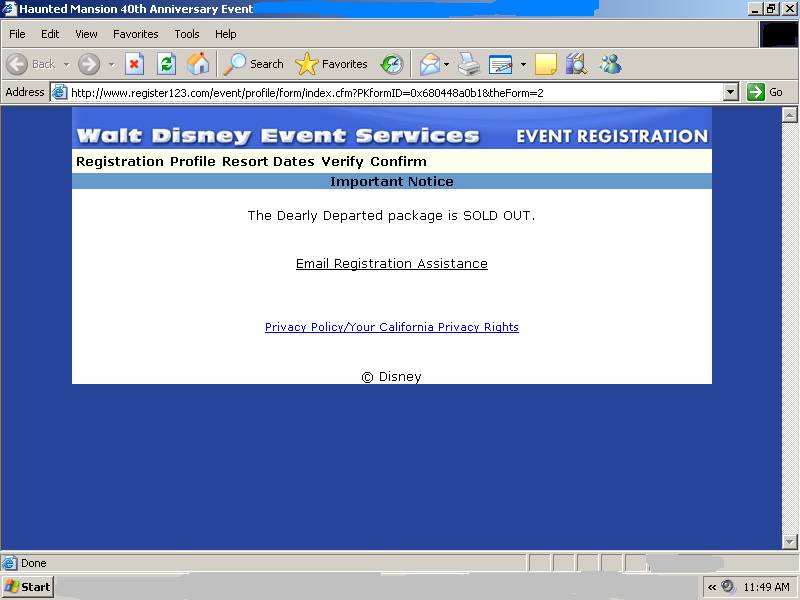
Task: Open the View menu
Action: [x=86, y=34]
